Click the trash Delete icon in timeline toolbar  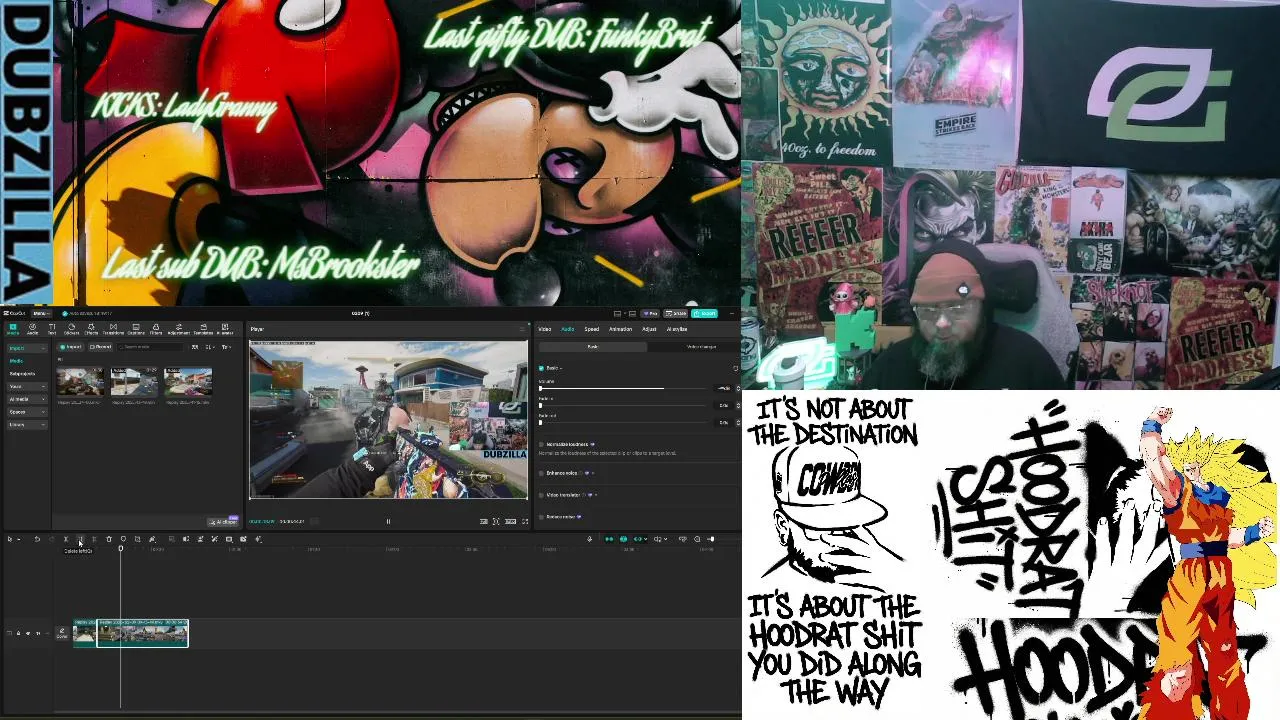pyautogui.click(x=109, y=539)
